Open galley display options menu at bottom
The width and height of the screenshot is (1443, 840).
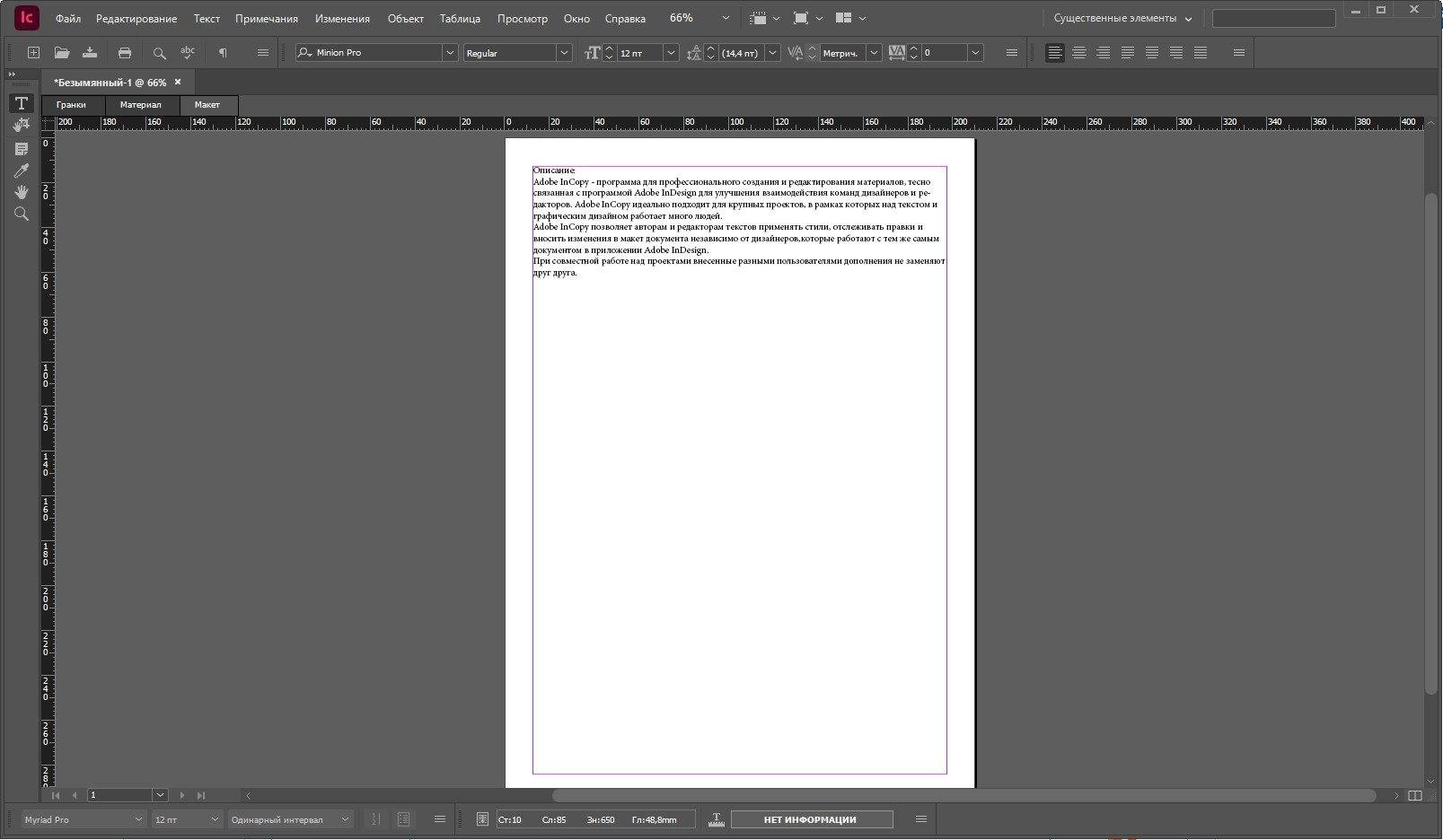tap(439, 819)
